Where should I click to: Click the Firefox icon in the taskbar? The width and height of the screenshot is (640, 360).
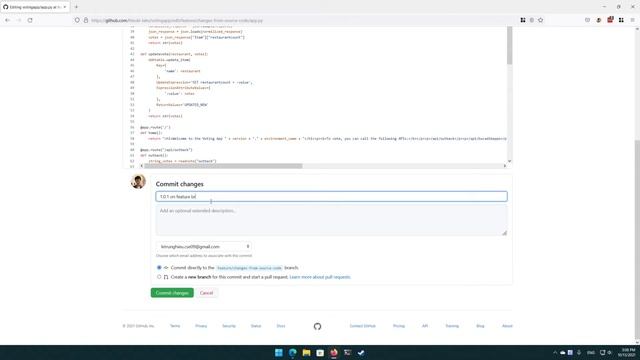tap(334, 353)
